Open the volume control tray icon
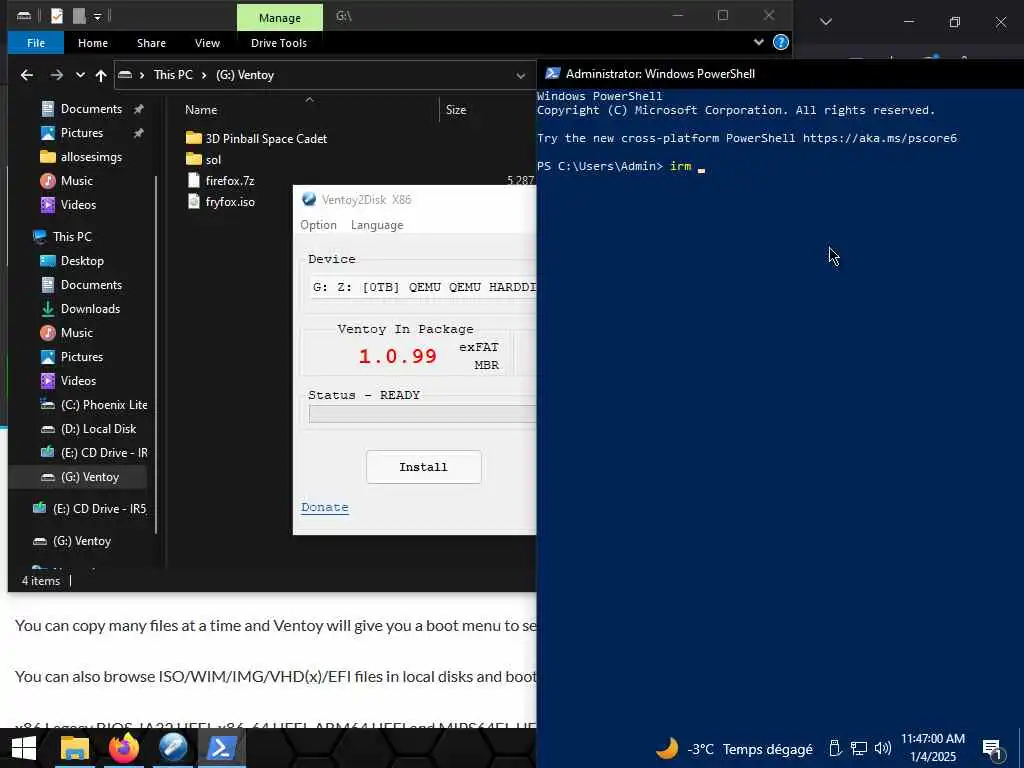 click(x=882, y=748)
